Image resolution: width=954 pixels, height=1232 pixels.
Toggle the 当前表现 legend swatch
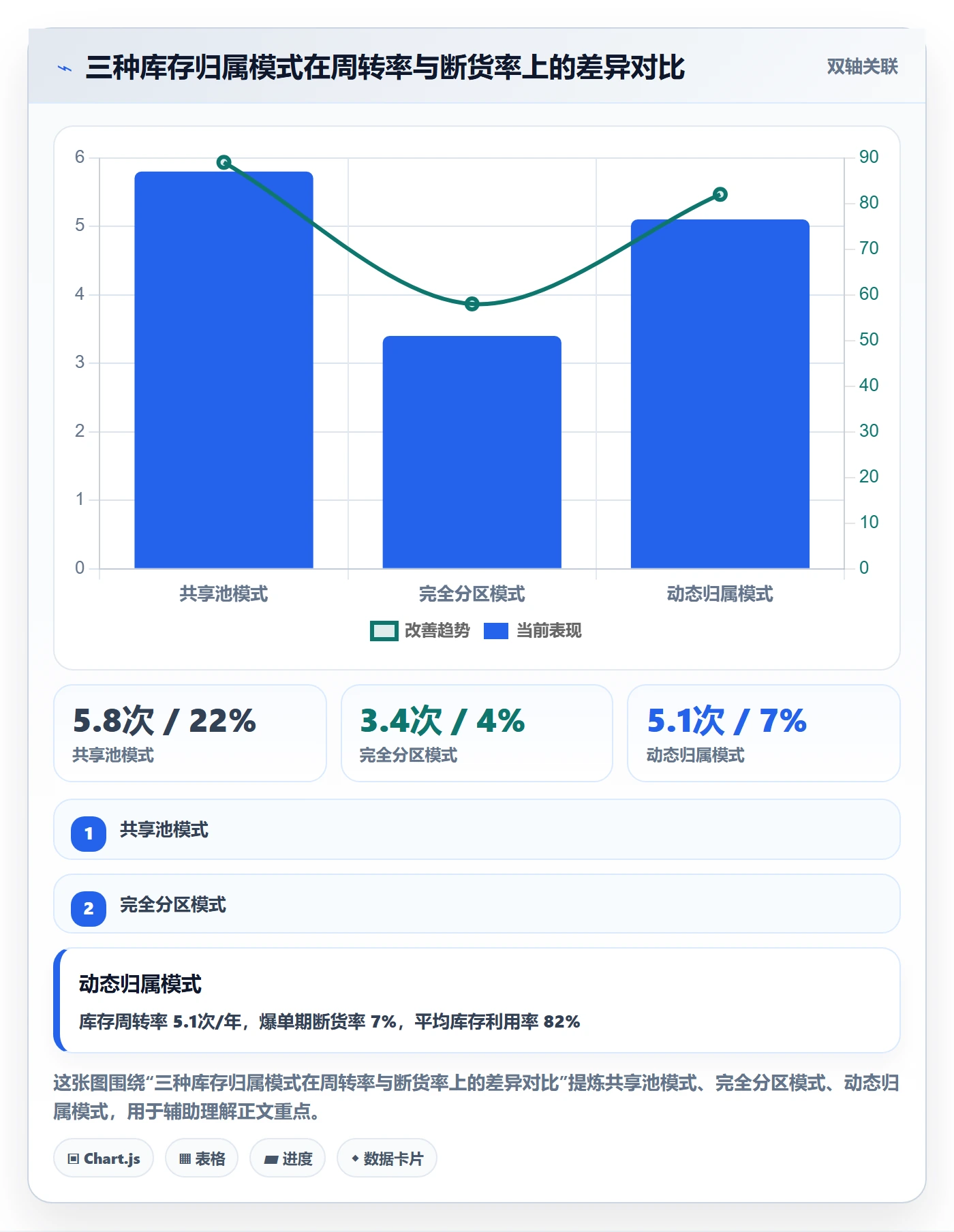tap(496, 631)
